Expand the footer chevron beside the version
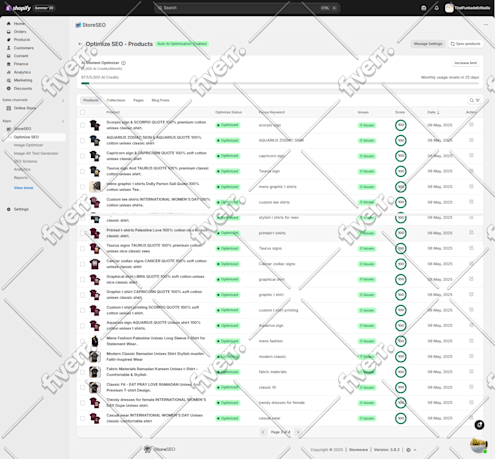This screenshot has height=459, width=495. pyautogui.click(x=415, y=450)
